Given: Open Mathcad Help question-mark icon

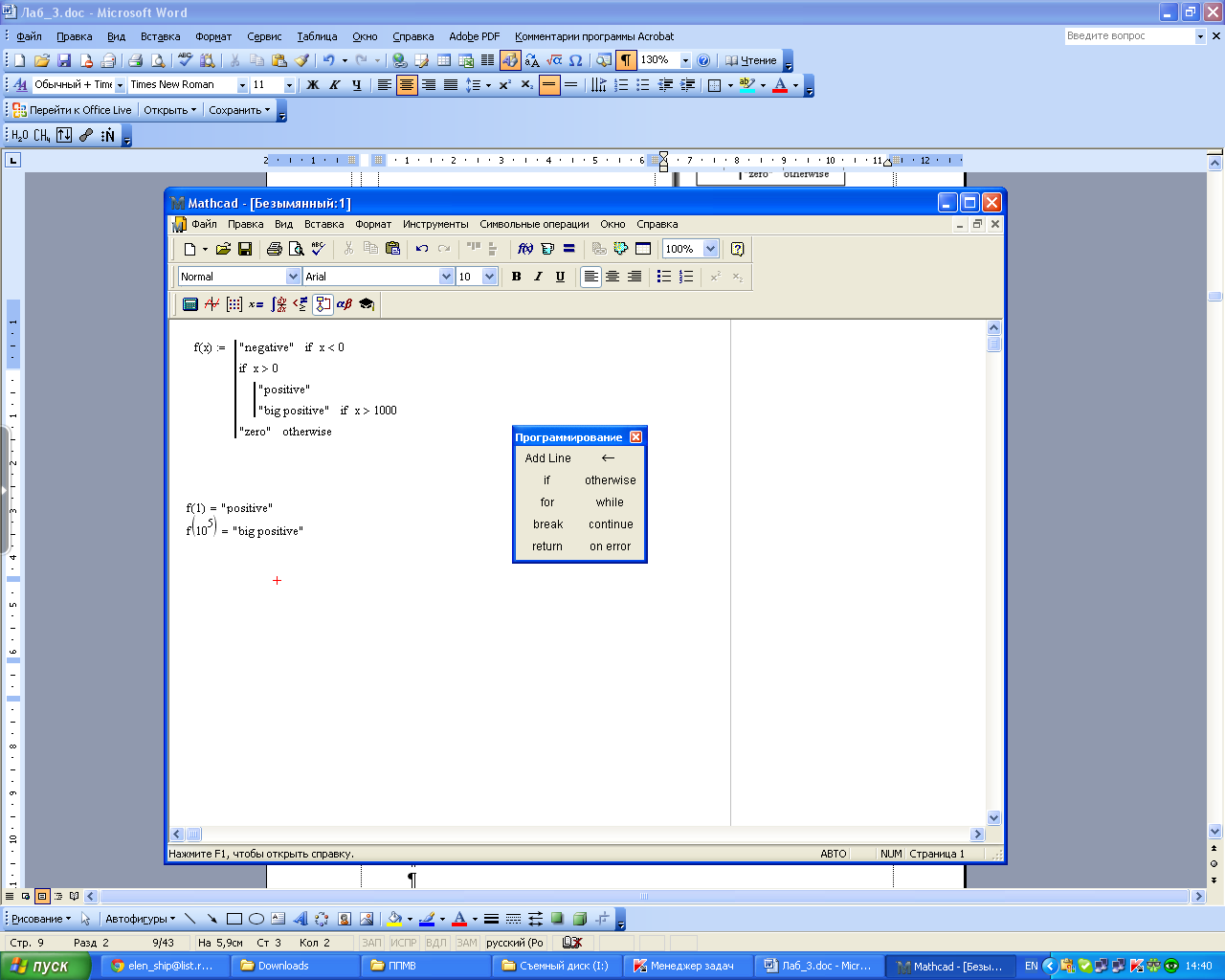Looking at the screenshot, I should 737,249.
